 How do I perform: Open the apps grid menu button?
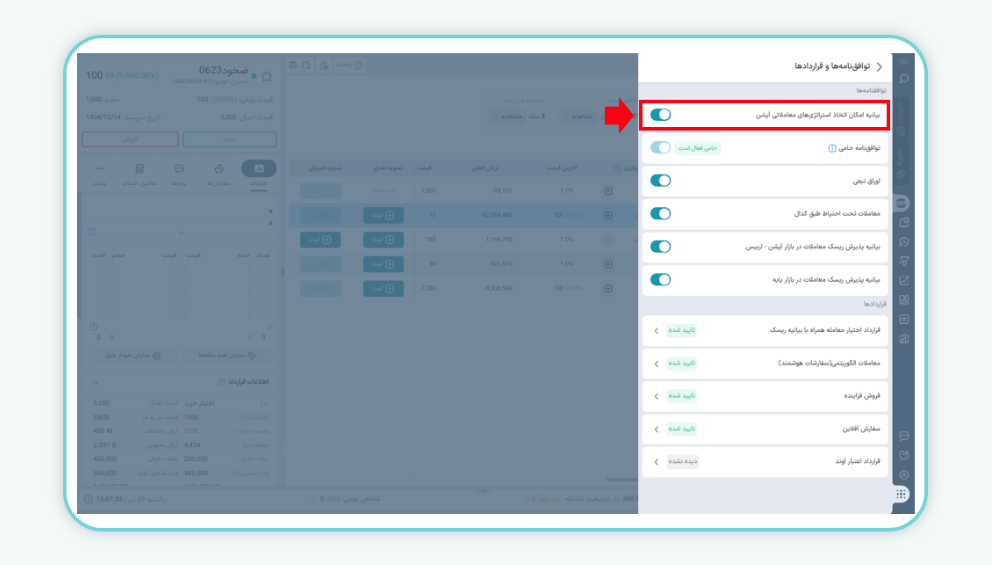tap(902, 494)
